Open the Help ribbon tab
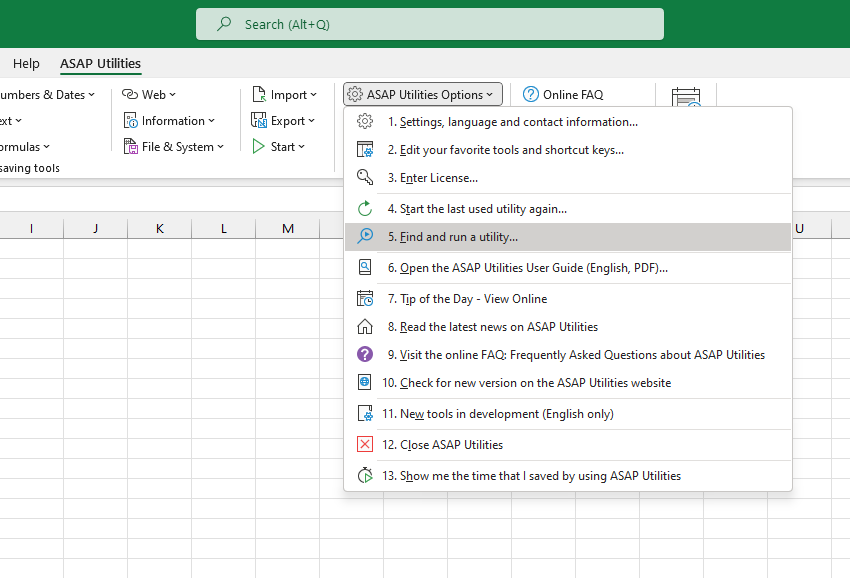This screenshot has height=578, width=850. point(26,63)
